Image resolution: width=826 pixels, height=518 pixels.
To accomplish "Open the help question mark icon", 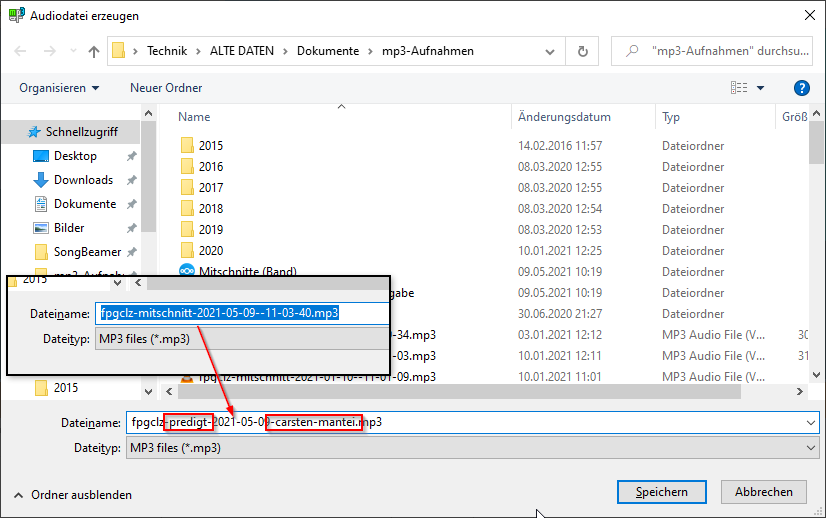I will point(800,88).
